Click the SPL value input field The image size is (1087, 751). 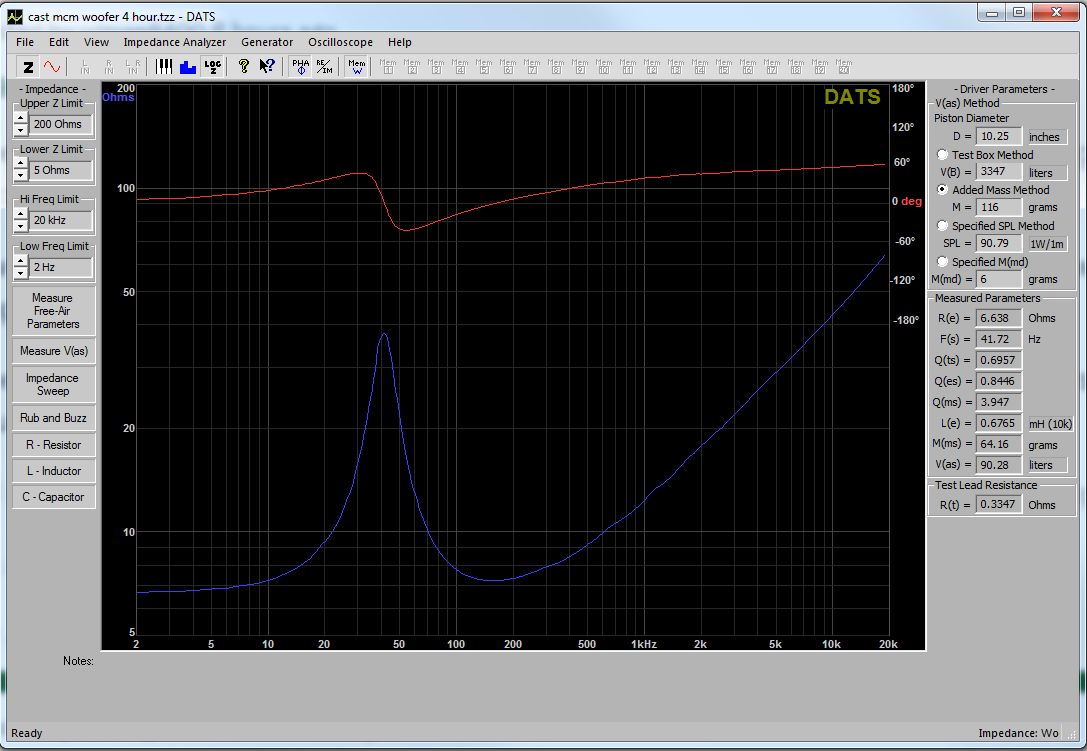(999, 243)
